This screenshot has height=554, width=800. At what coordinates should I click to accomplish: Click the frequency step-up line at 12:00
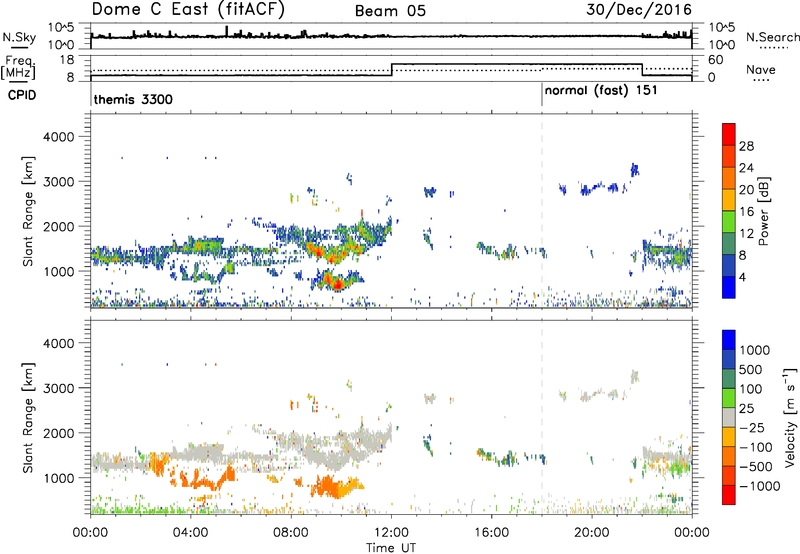(x=391, y=70)
